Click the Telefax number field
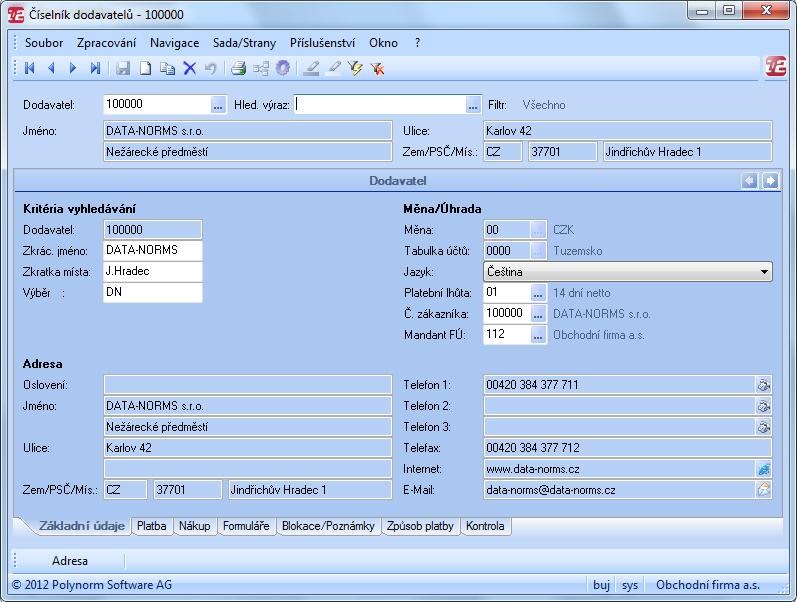 point(627,448)
